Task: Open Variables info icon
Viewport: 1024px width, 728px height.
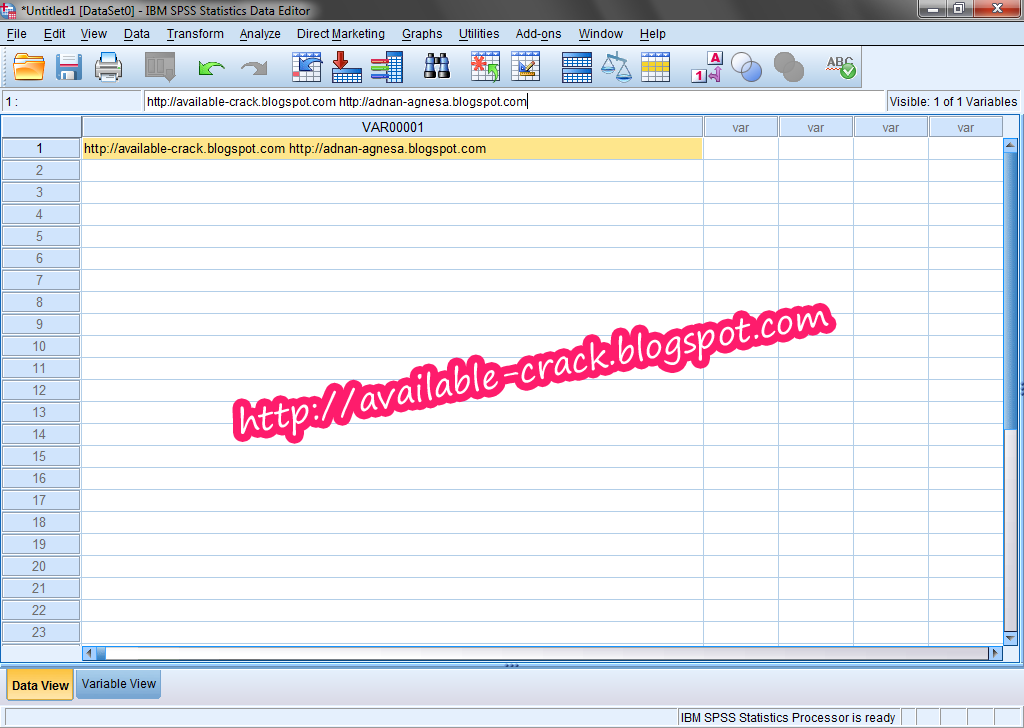Action: click(x=387, y=67)
